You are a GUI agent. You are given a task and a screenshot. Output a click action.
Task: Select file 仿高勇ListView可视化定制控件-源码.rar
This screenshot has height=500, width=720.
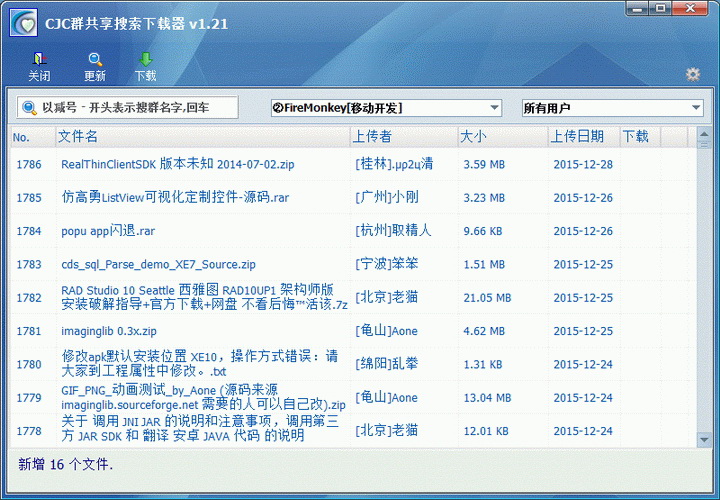click(x=175, y=197)
